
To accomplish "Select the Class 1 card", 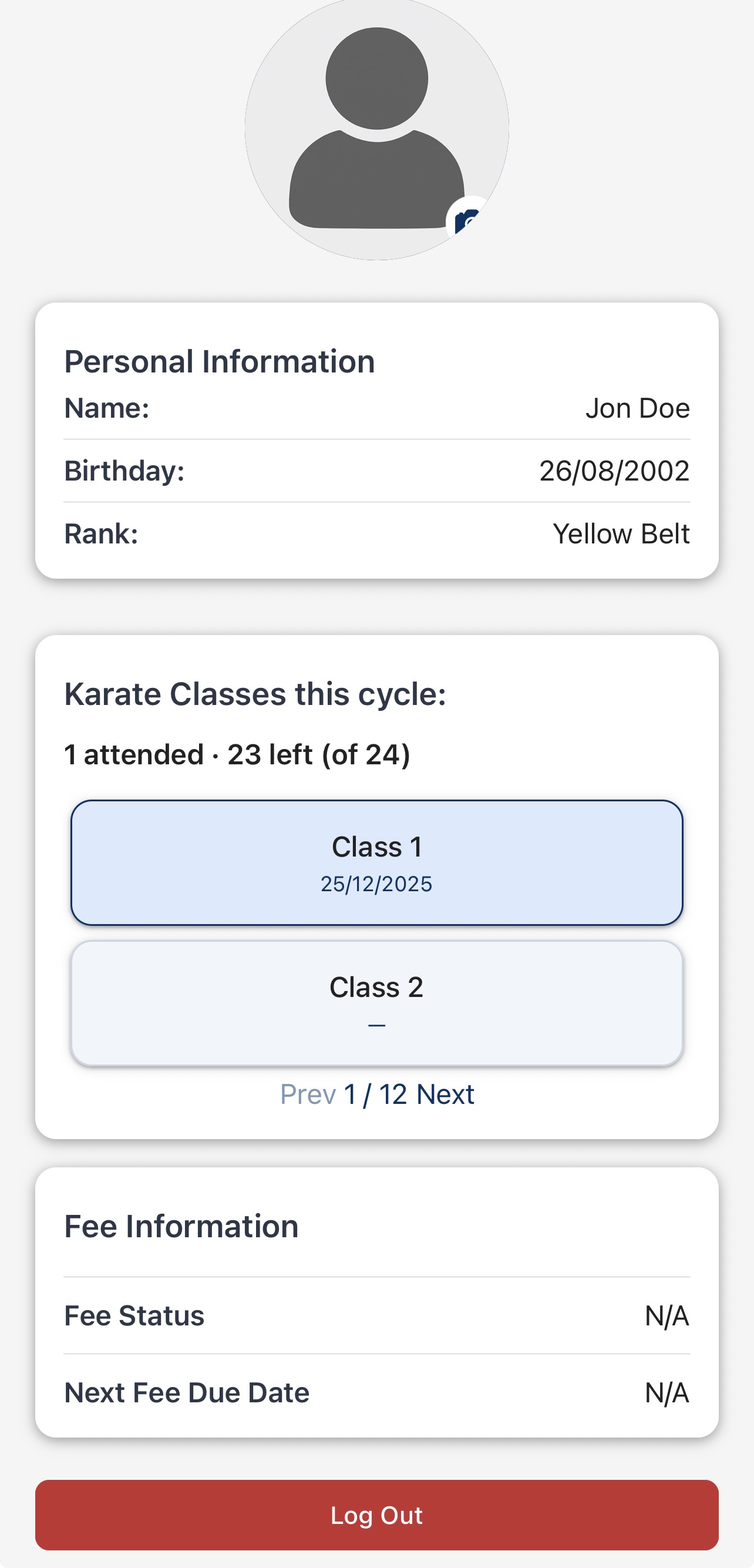I will coord(376,862).
